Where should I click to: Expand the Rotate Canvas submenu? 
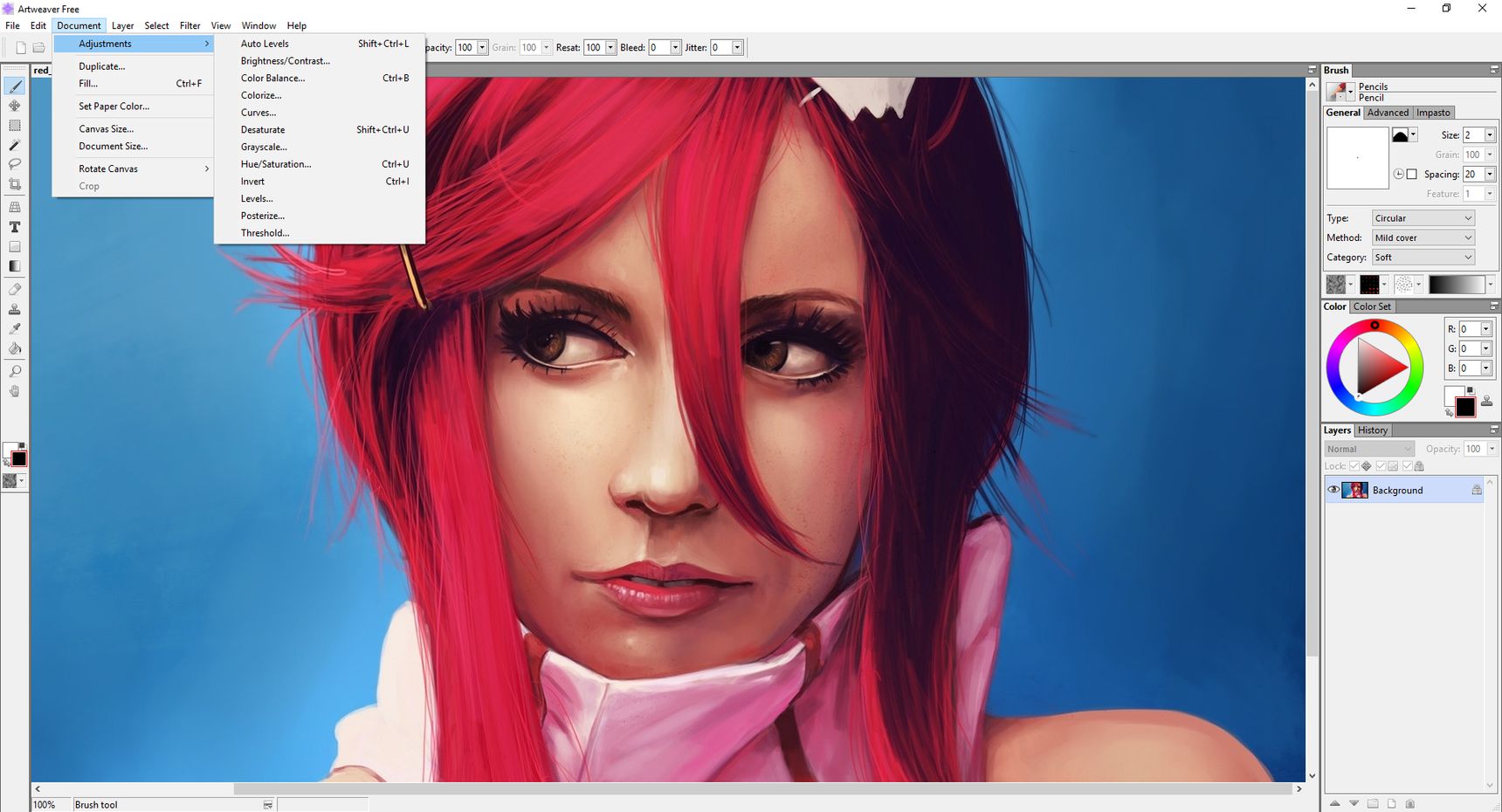click(134, 169)
